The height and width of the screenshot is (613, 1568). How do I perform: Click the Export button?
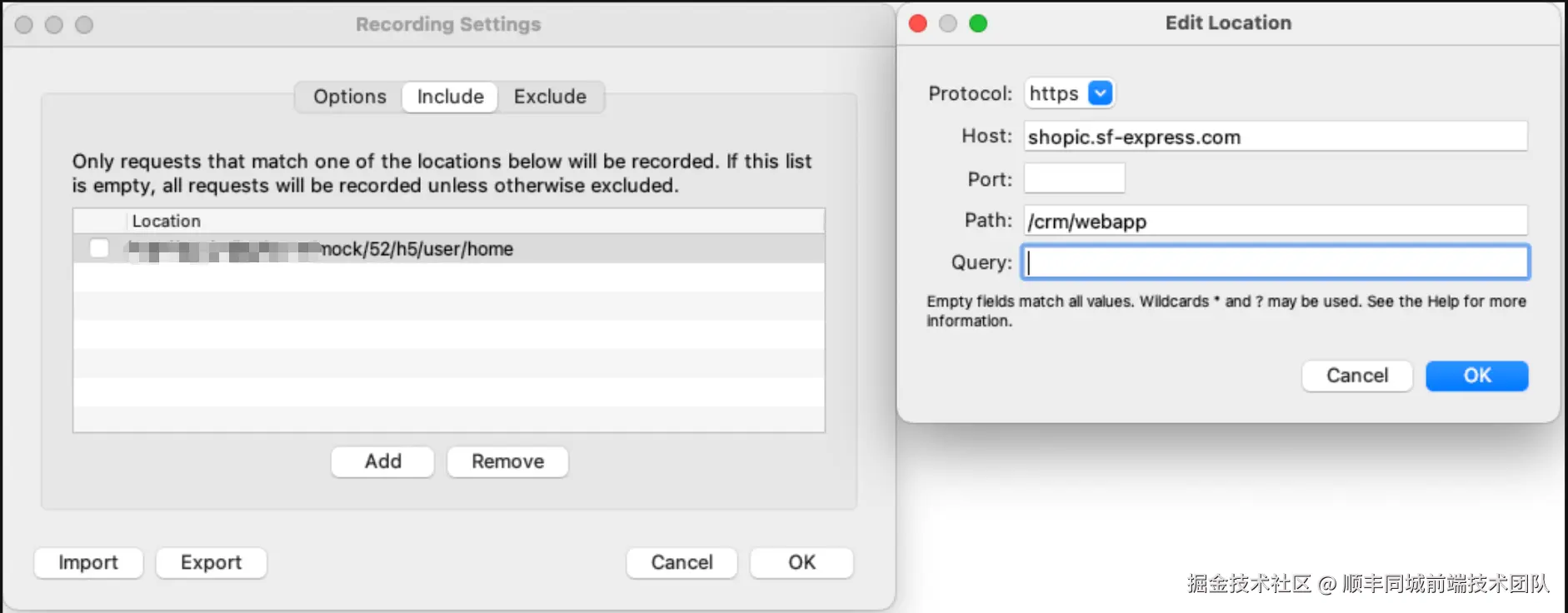tap(211, 562)
